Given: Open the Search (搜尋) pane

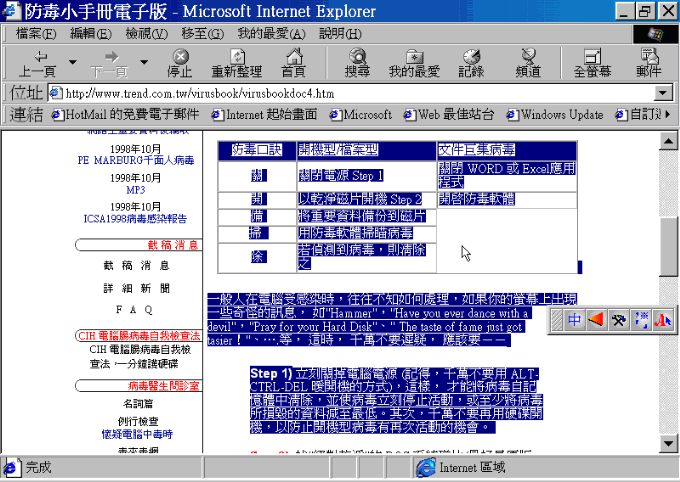Looking at the screenshot, I should 357,63.
